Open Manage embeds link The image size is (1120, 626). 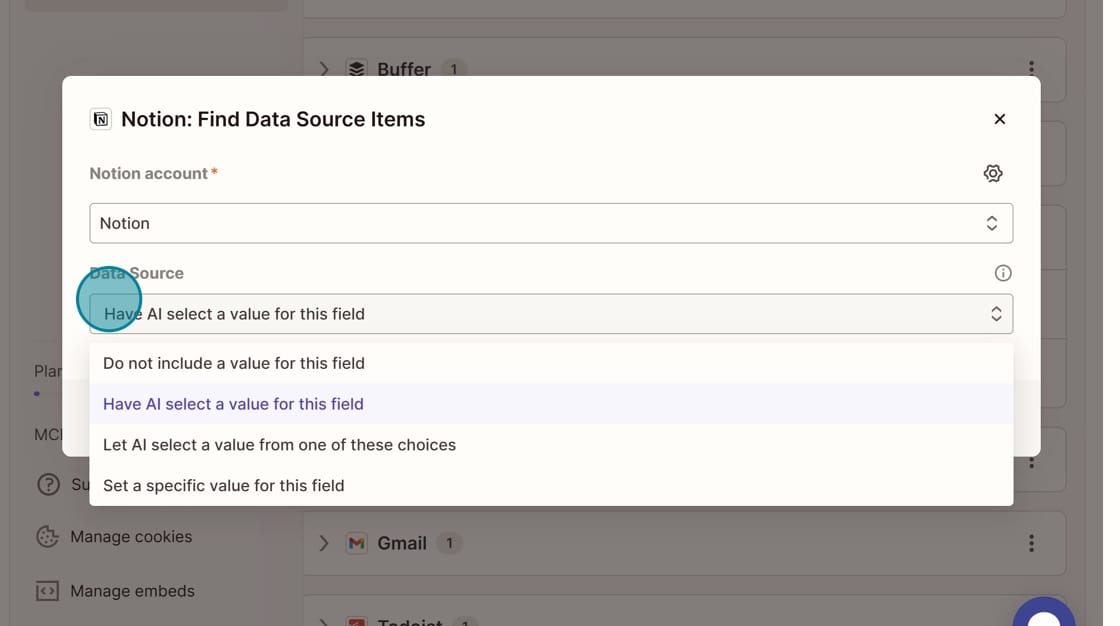[132, 591]
